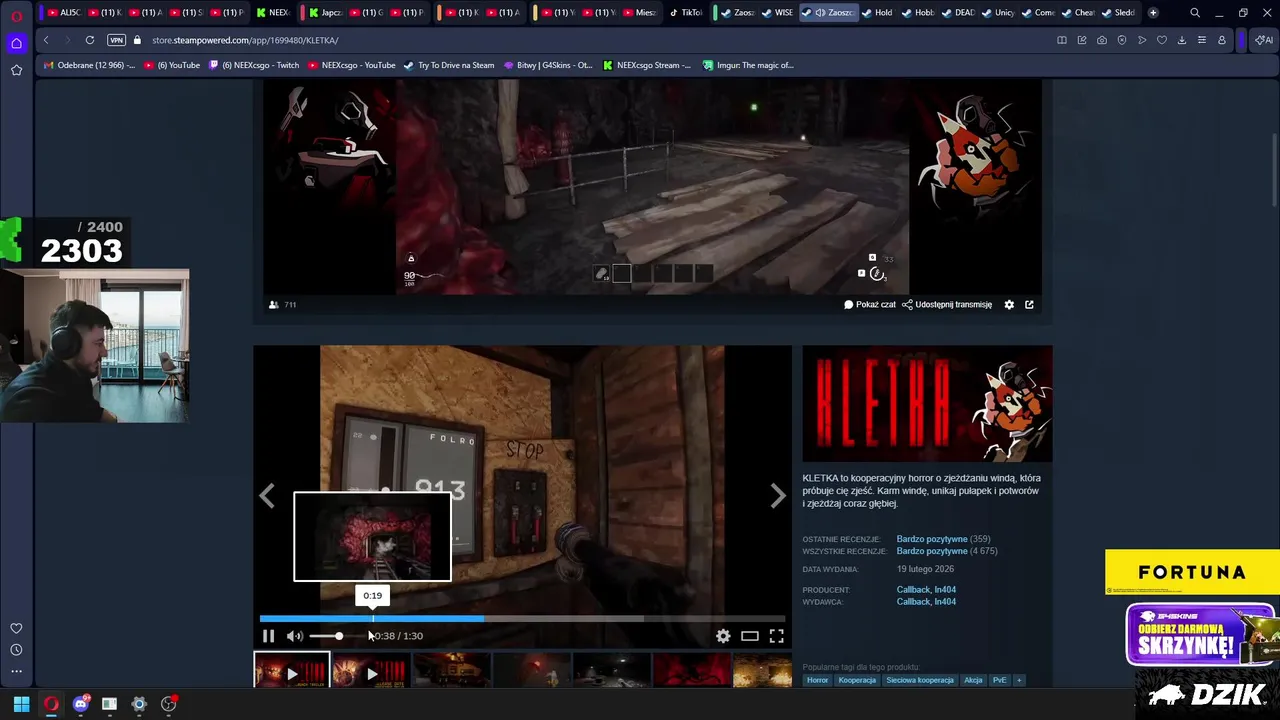Open broadcast settings gear icon
The width and height of the screenshot is (1280, 720).
click(1009, 305)
